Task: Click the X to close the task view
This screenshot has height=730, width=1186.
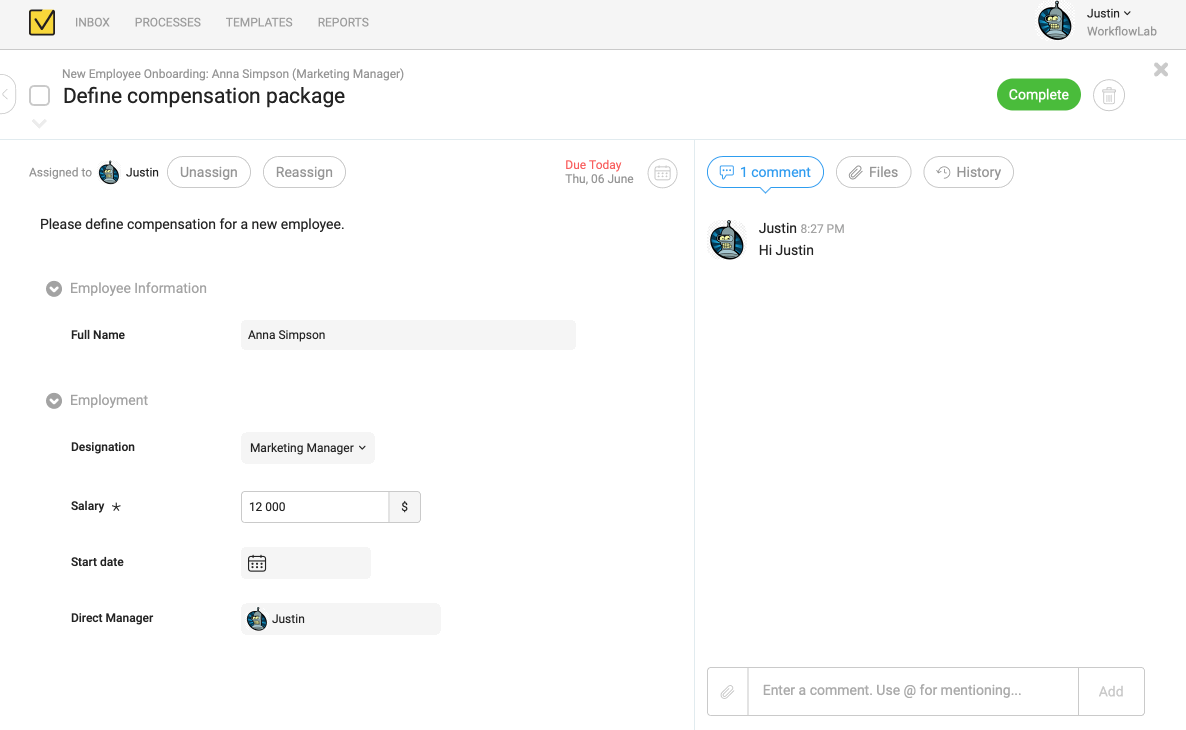Action: coord(1160,69)
